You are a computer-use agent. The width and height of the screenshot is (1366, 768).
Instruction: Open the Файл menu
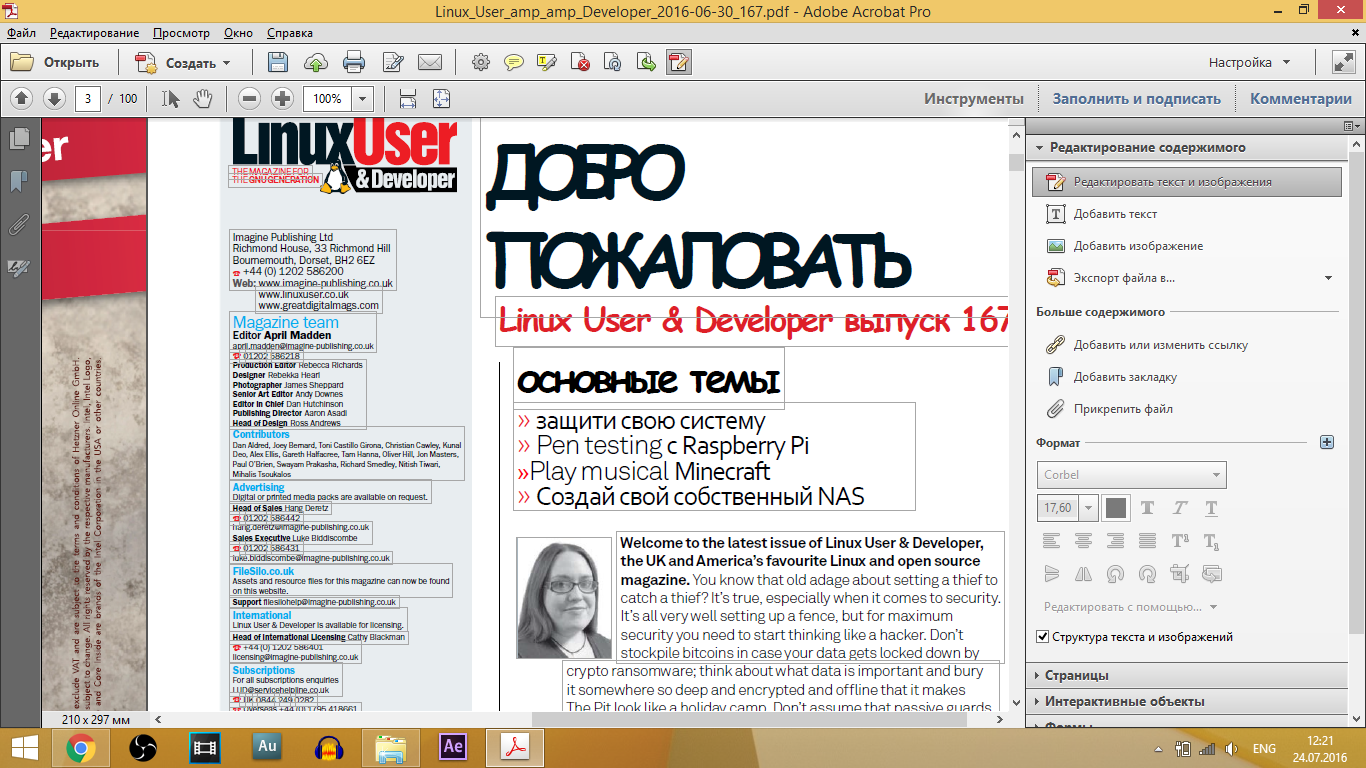coord(21,33)
